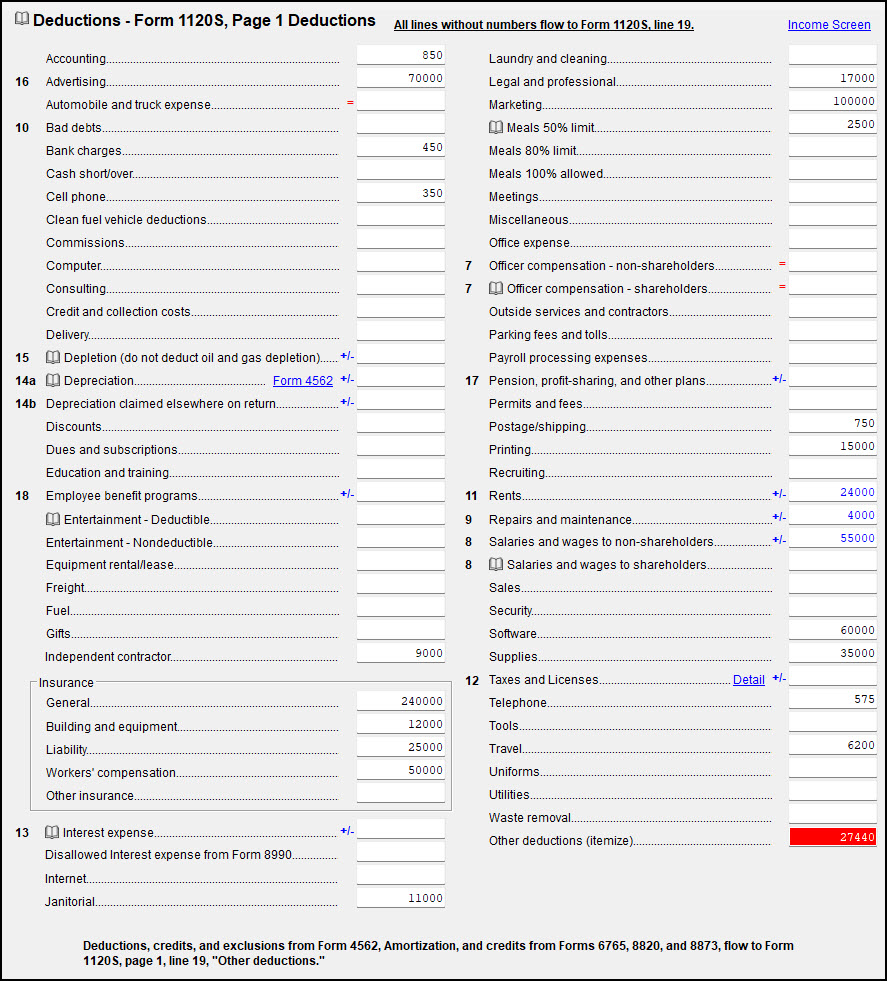
Task: Select the Miscellaneous input field
Action: click(x=833, y=216)
